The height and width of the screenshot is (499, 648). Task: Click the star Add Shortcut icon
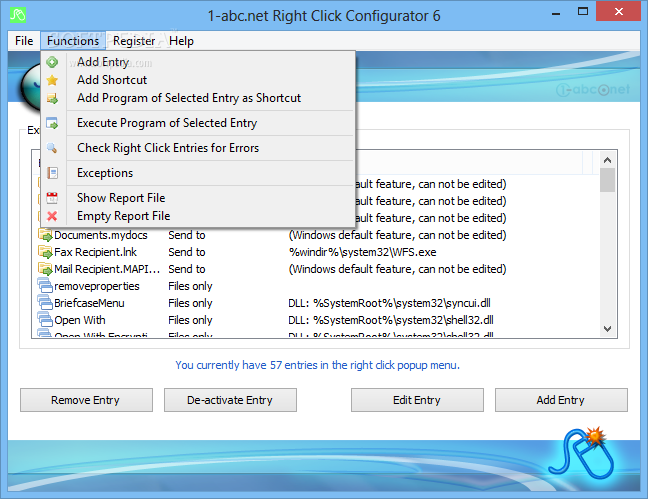[52, 80]
